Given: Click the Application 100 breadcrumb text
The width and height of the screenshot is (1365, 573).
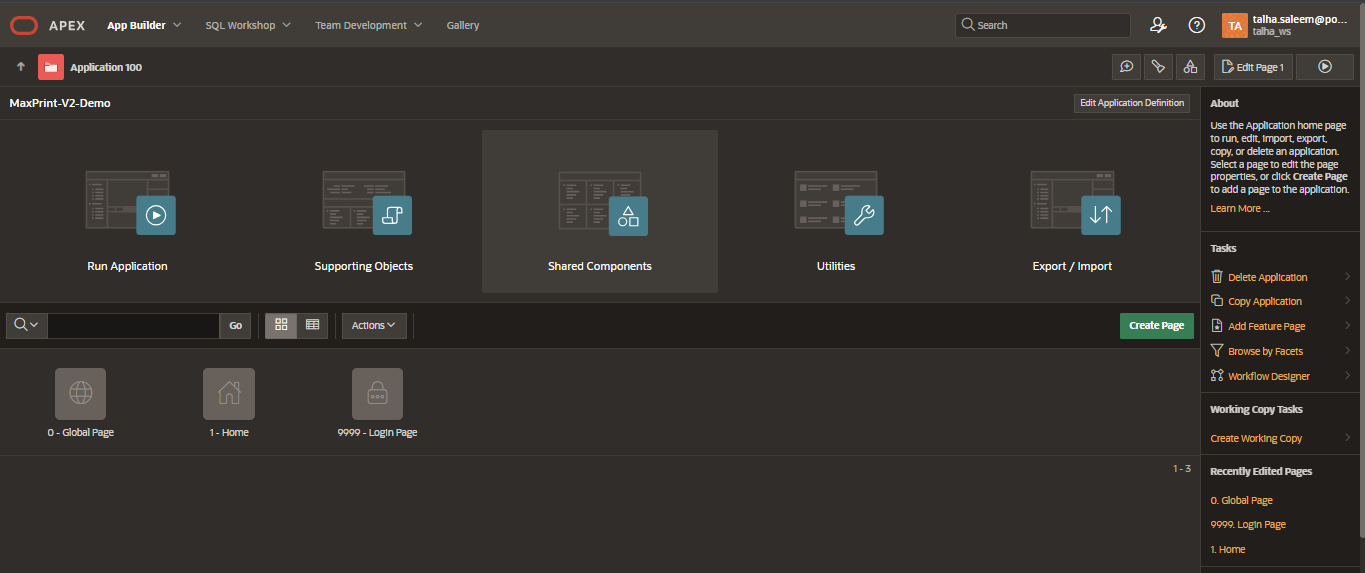Looking at the screenshot, I should click(x=106, y=68).
